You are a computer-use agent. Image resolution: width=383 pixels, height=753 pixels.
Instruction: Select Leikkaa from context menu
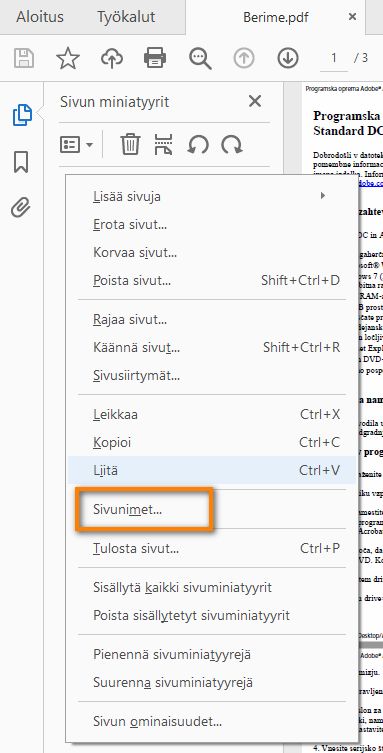click(212, 414)
